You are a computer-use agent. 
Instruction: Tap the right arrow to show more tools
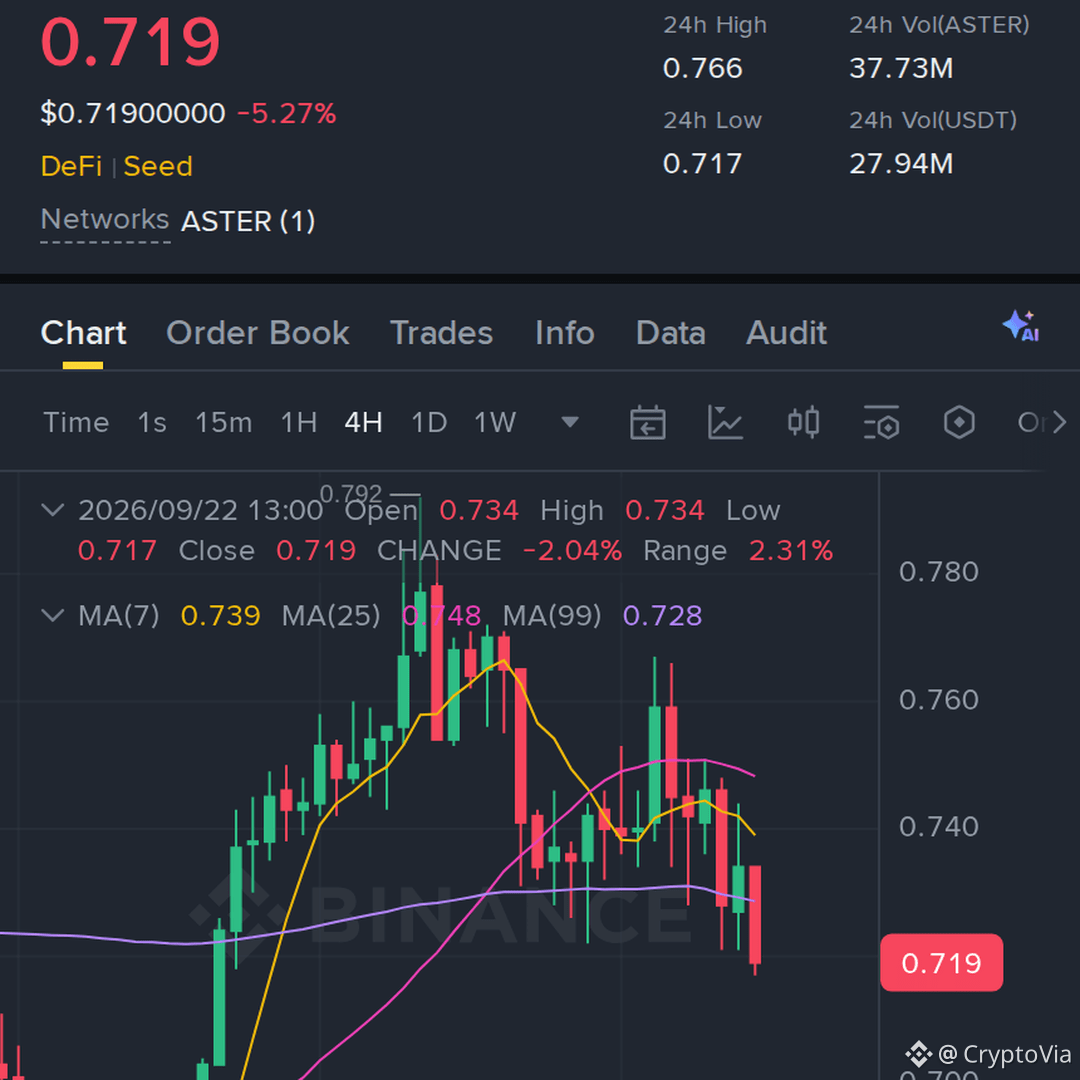[1059, 422]
